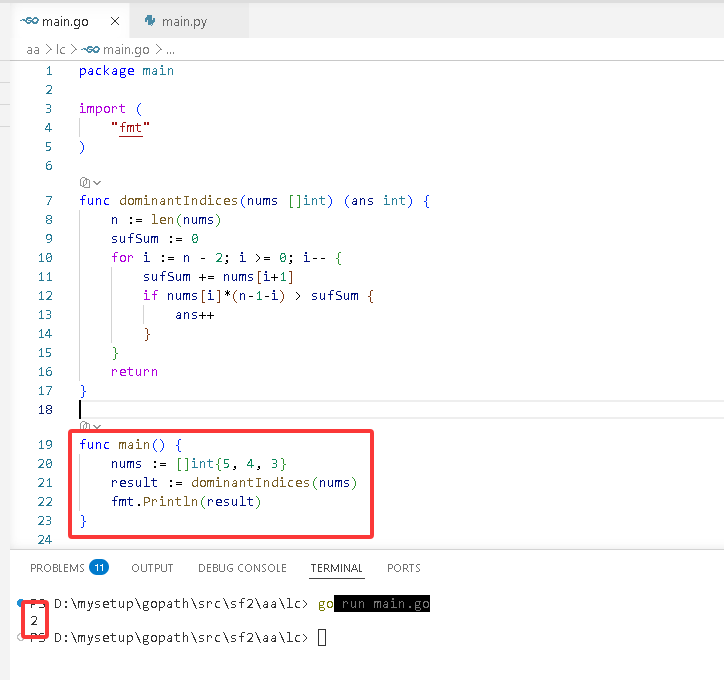The image size is (724, 680).
Task: Click line number 19 in the gutter
Action: click(45, 445)
